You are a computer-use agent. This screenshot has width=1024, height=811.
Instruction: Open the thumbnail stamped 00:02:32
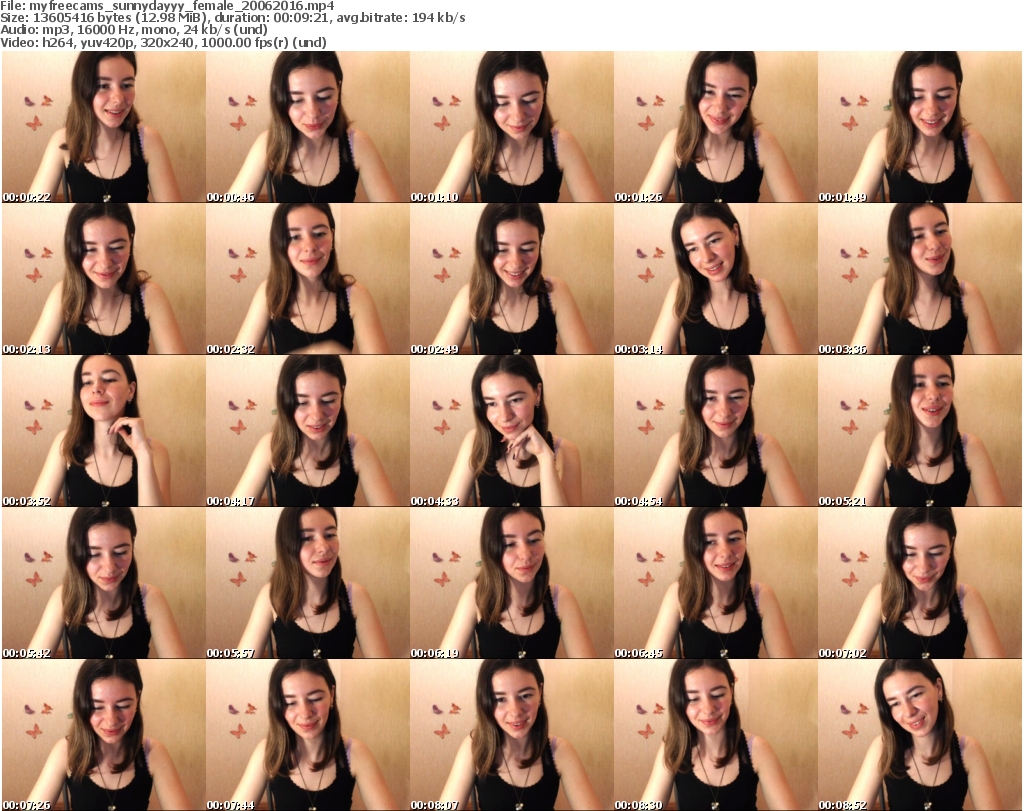coord(308,279)
